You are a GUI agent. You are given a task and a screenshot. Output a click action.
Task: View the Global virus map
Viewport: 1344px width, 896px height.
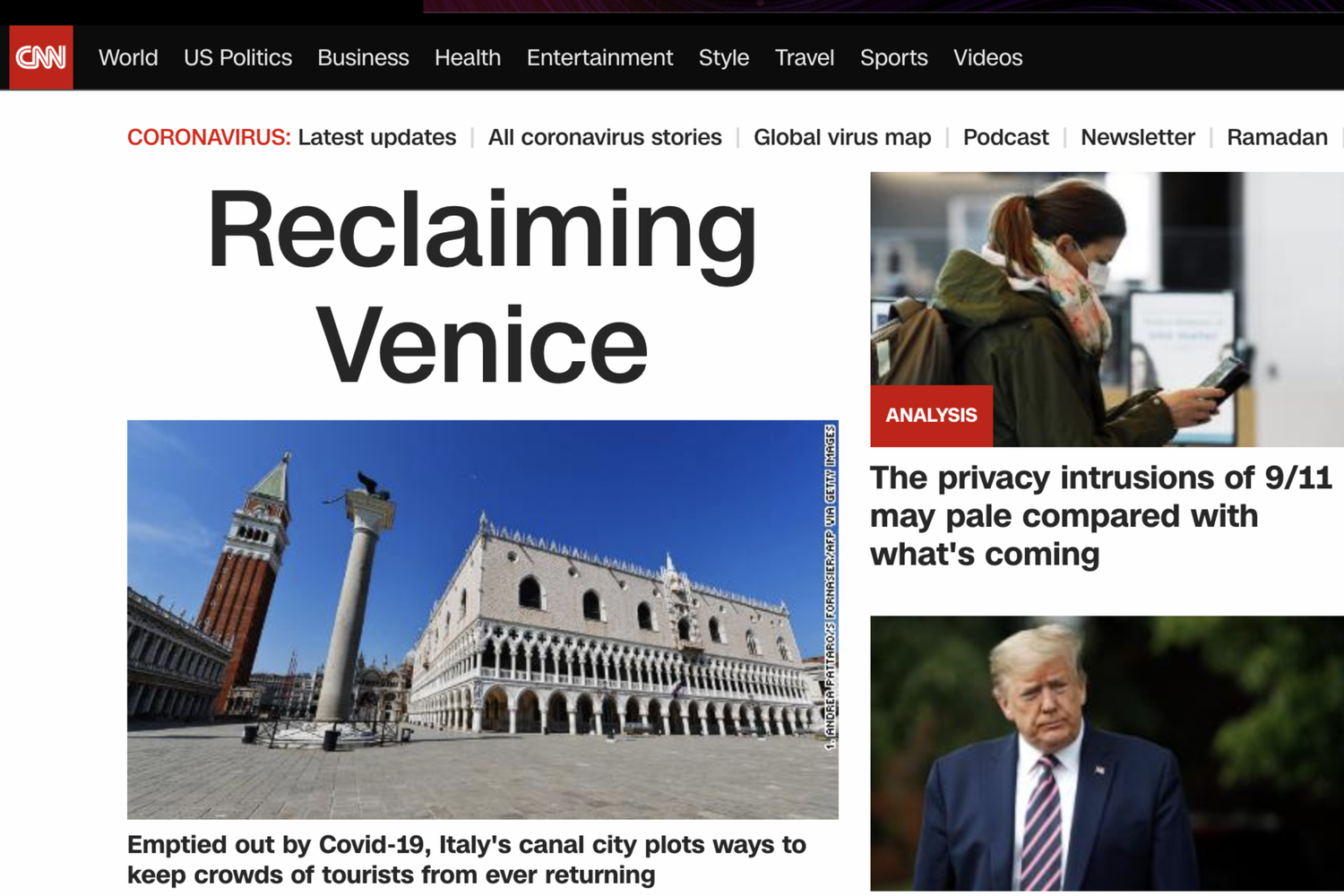(842, 137)
